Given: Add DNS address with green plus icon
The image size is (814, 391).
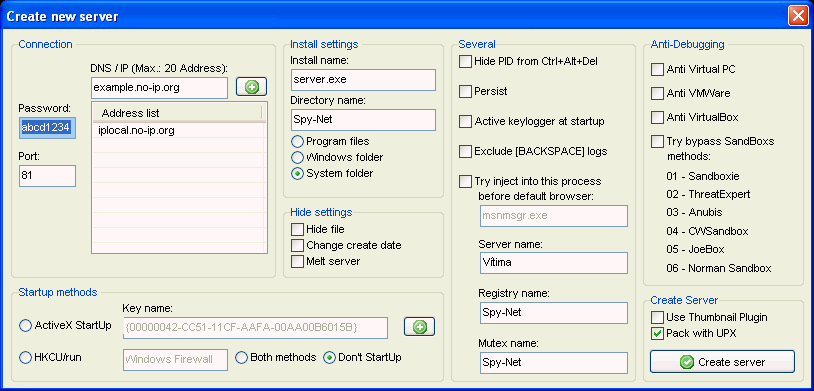Looking at the screenshot, I should pos(251,87).
